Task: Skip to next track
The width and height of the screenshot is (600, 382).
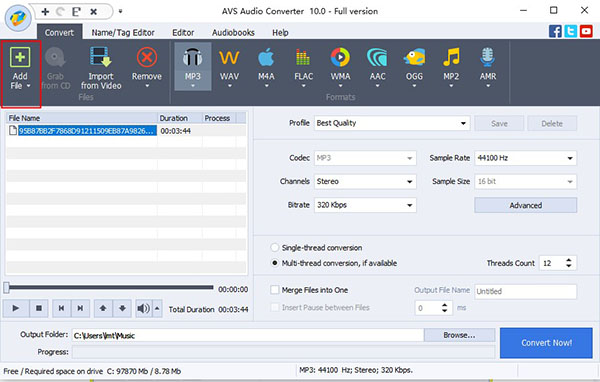Action: click(80, 308)
